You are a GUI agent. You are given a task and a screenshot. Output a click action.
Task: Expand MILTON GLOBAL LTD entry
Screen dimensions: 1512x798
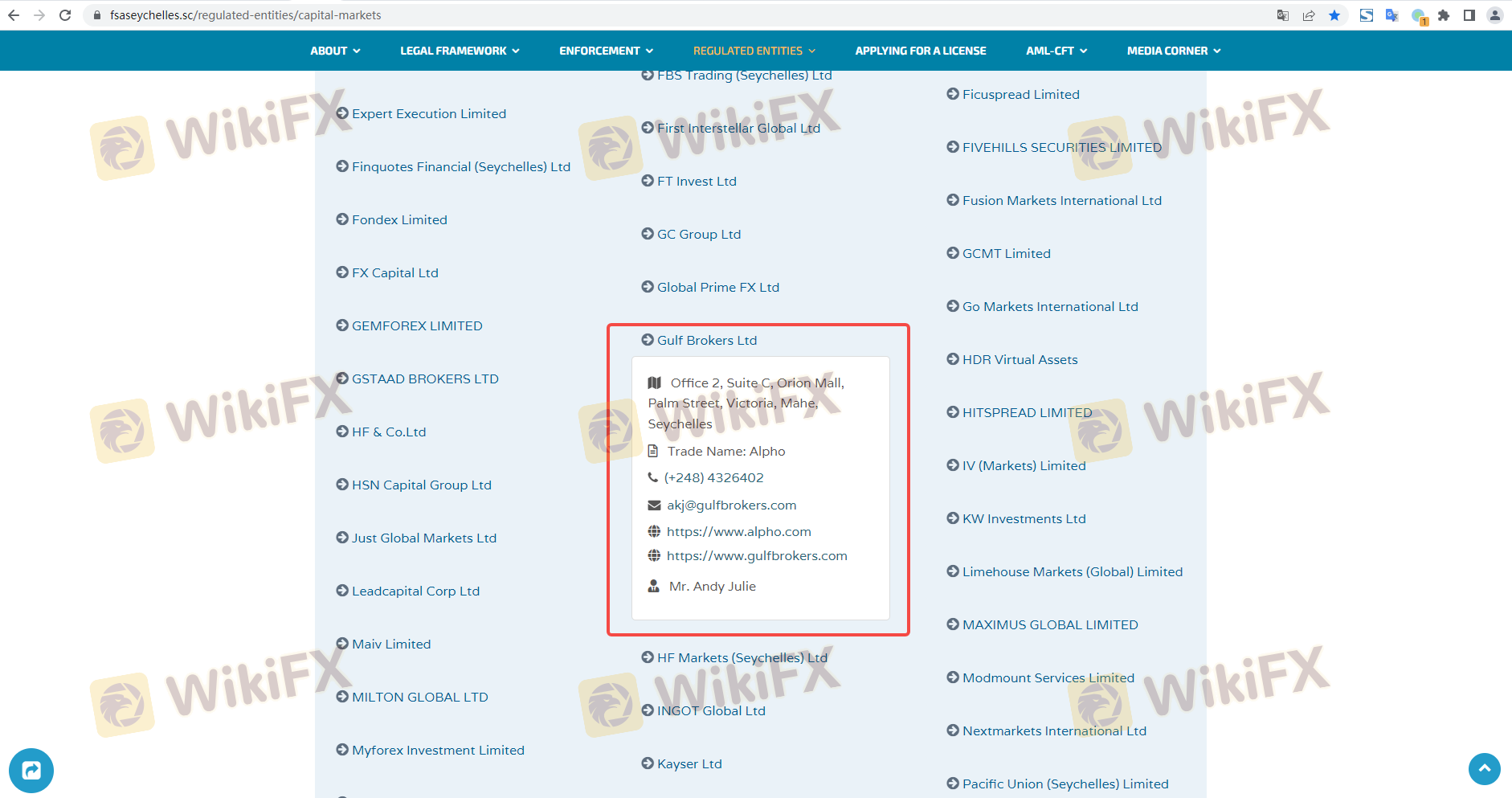(x=420, y=697)
